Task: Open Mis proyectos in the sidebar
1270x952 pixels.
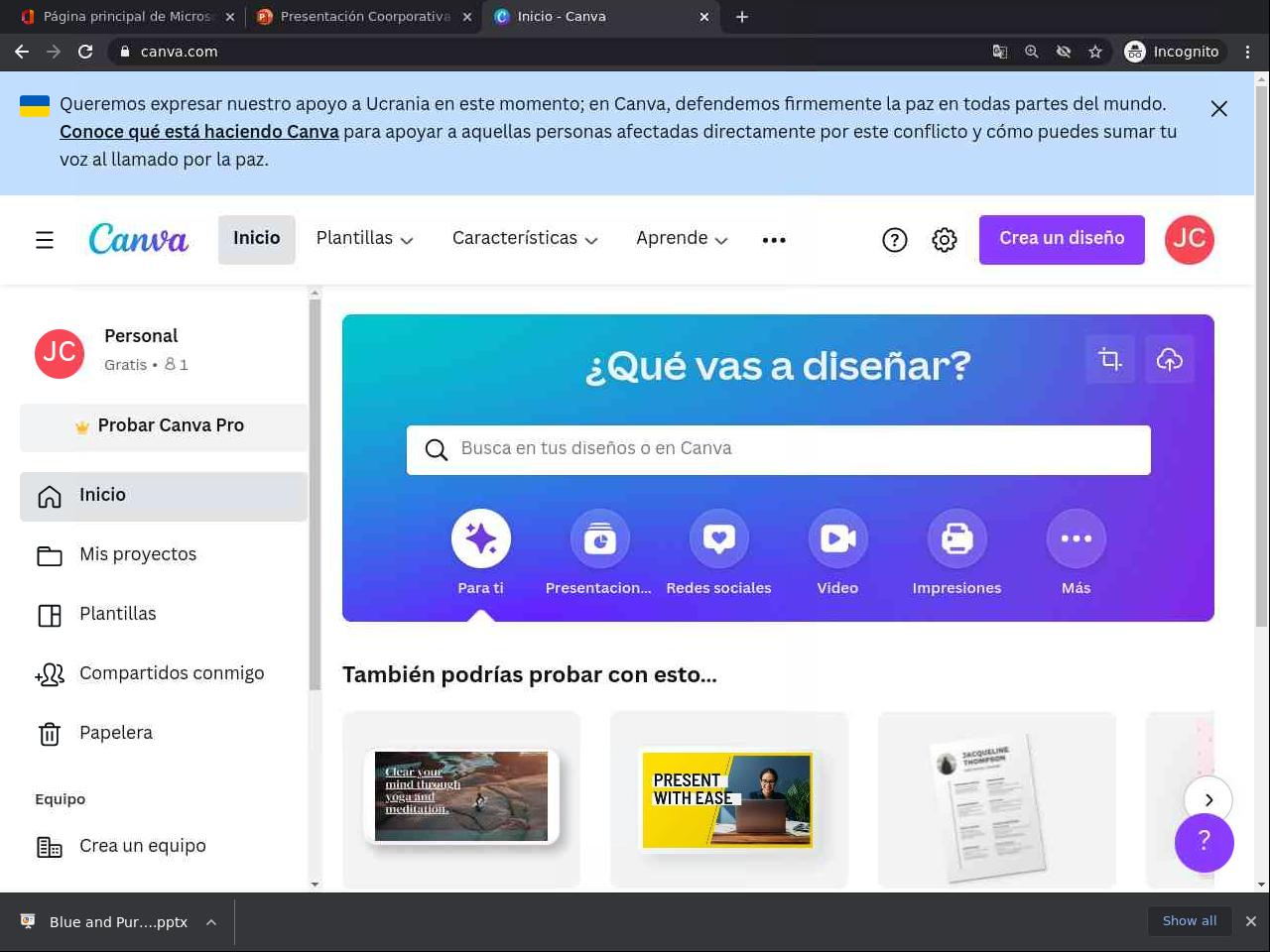Action: click(164, 555)
